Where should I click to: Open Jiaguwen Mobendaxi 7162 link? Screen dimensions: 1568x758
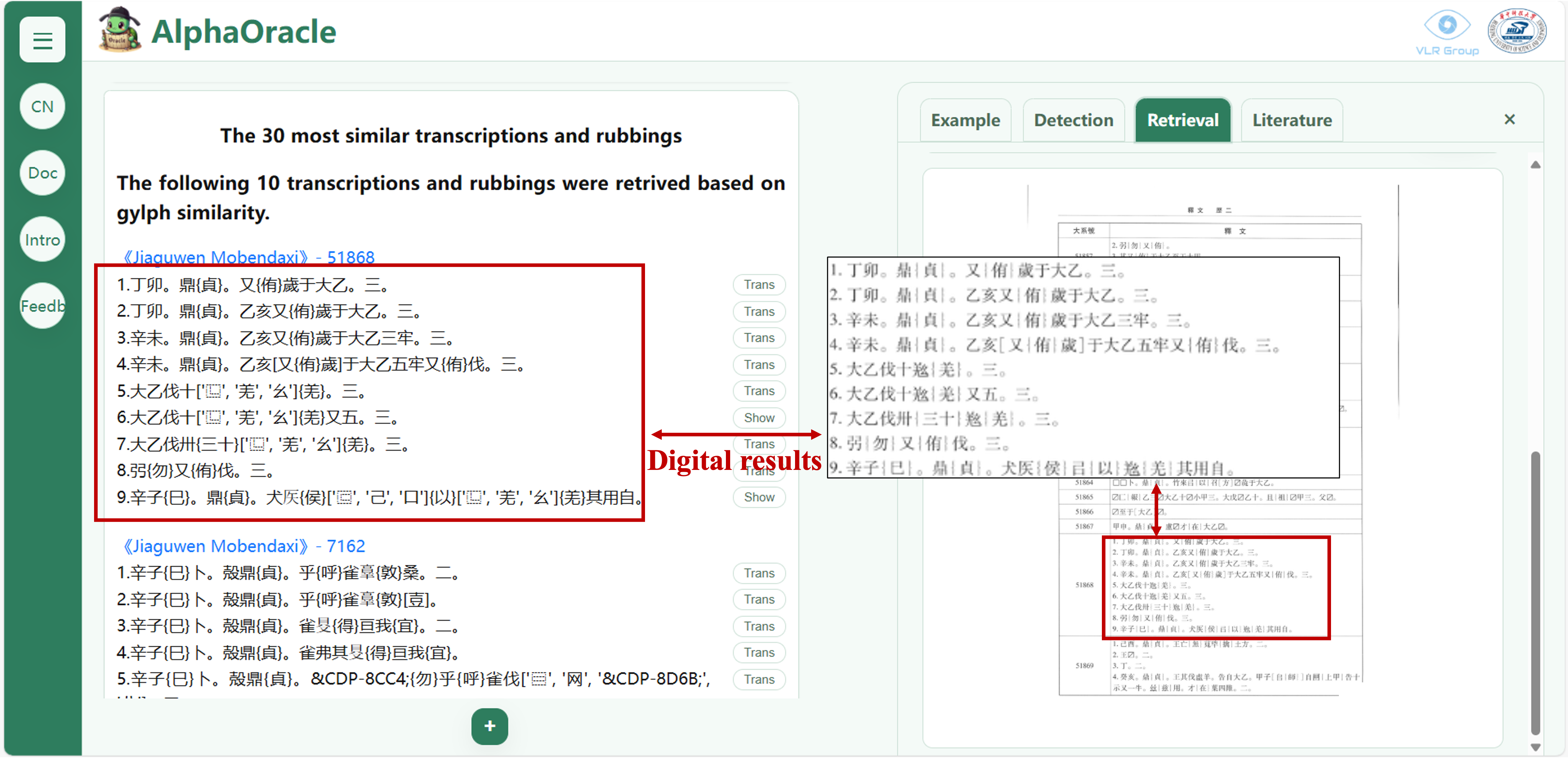click(x=243, y=546)
